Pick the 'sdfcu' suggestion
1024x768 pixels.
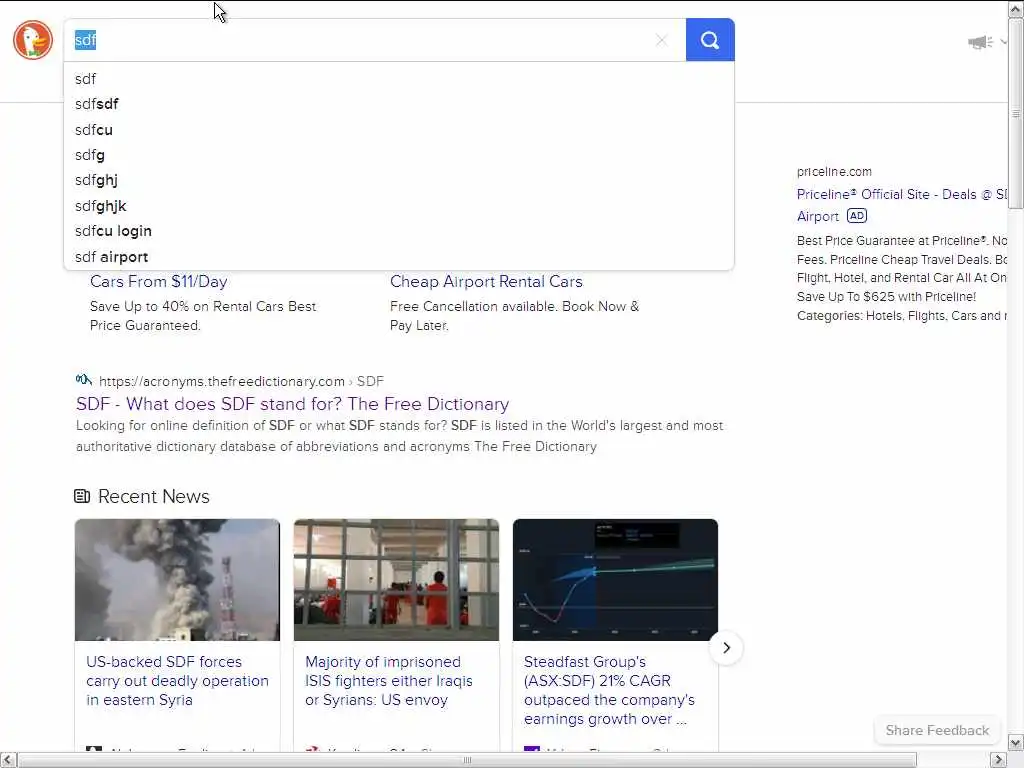tap(399, 130)
